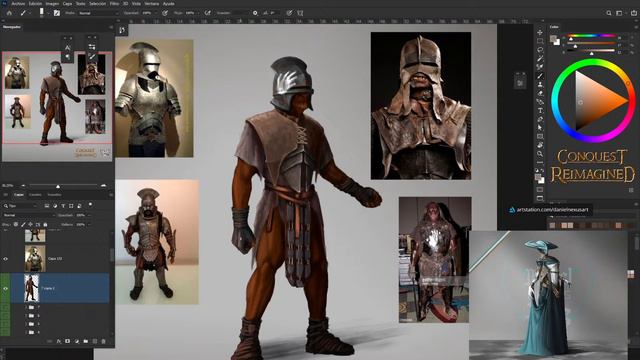Open tool preset dropdown arrow beside brush icon

[30, 13]
